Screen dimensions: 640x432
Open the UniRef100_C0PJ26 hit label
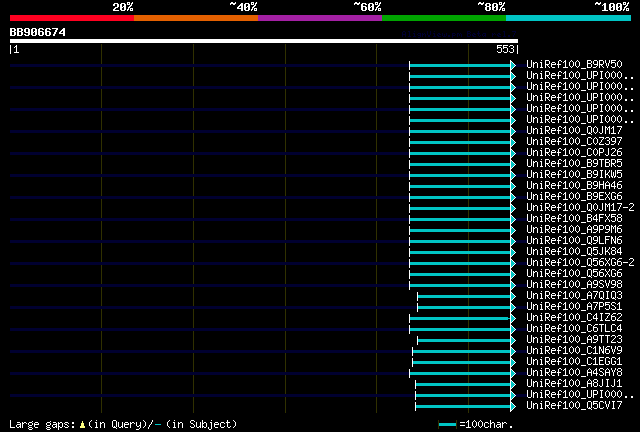tap(574, 152)
